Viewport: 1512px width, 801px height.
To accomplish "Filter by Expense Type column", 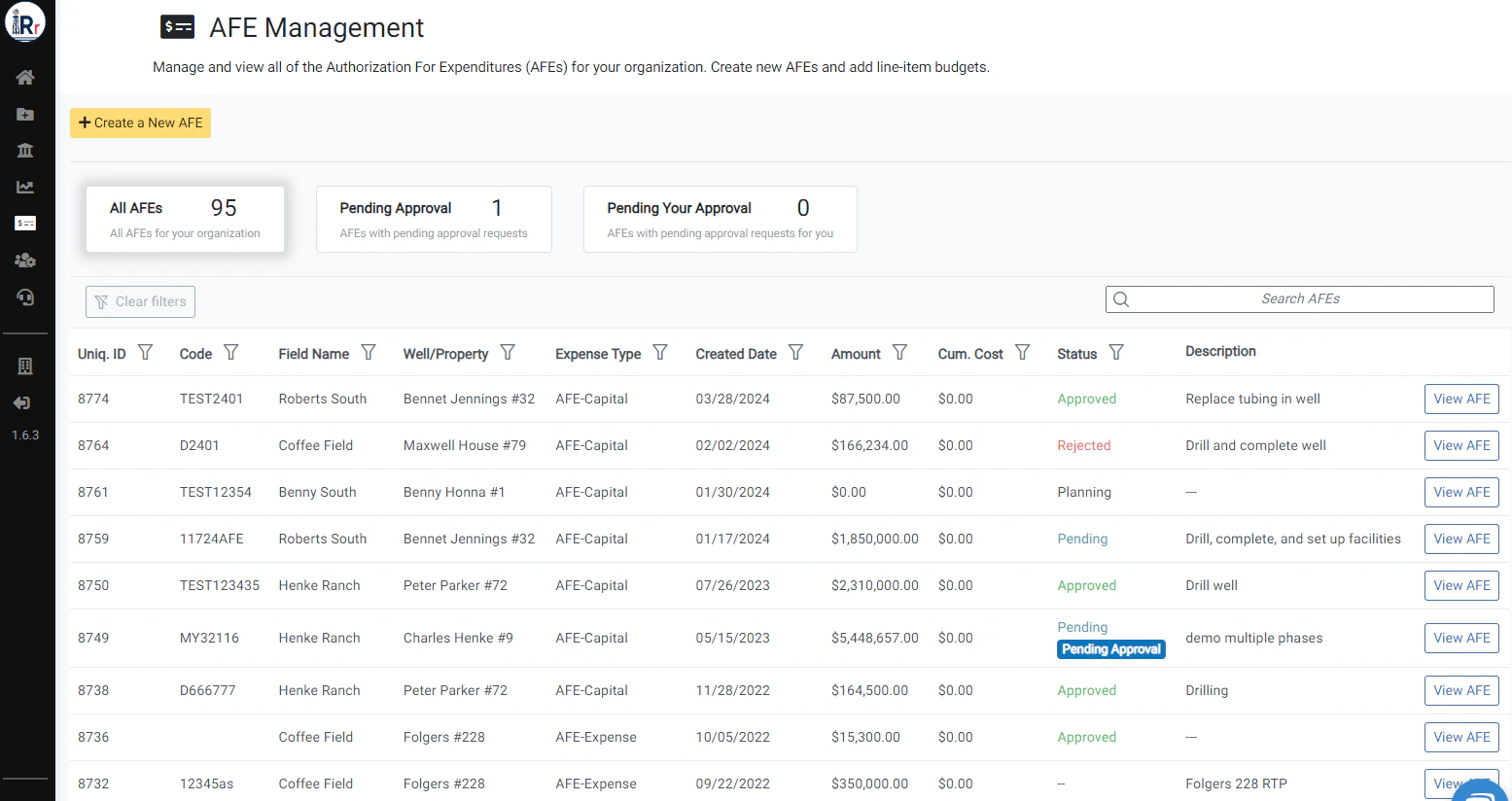I will tap(660, 352).
